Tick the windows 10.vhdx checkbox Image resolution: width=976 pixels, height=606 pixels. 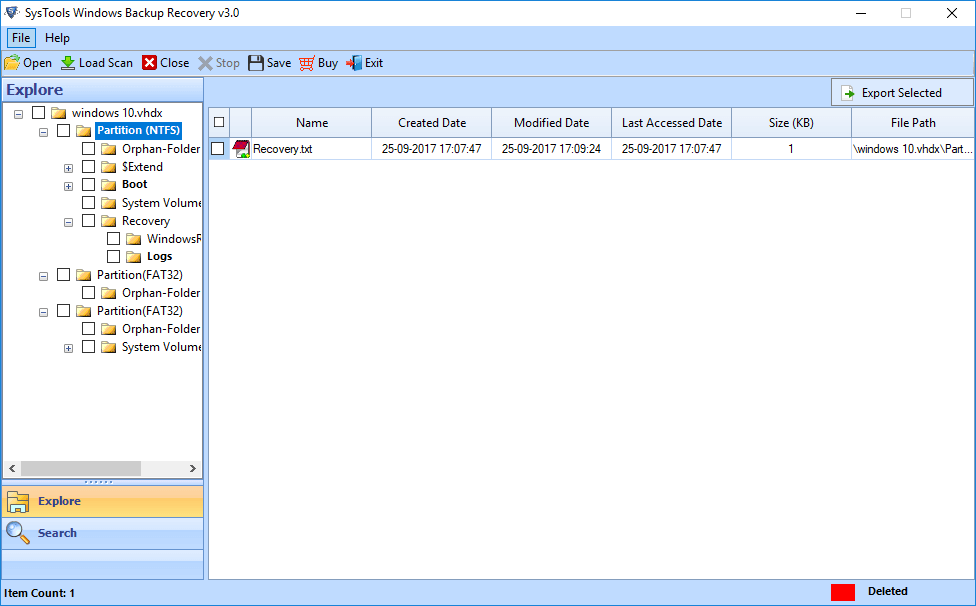39,113
